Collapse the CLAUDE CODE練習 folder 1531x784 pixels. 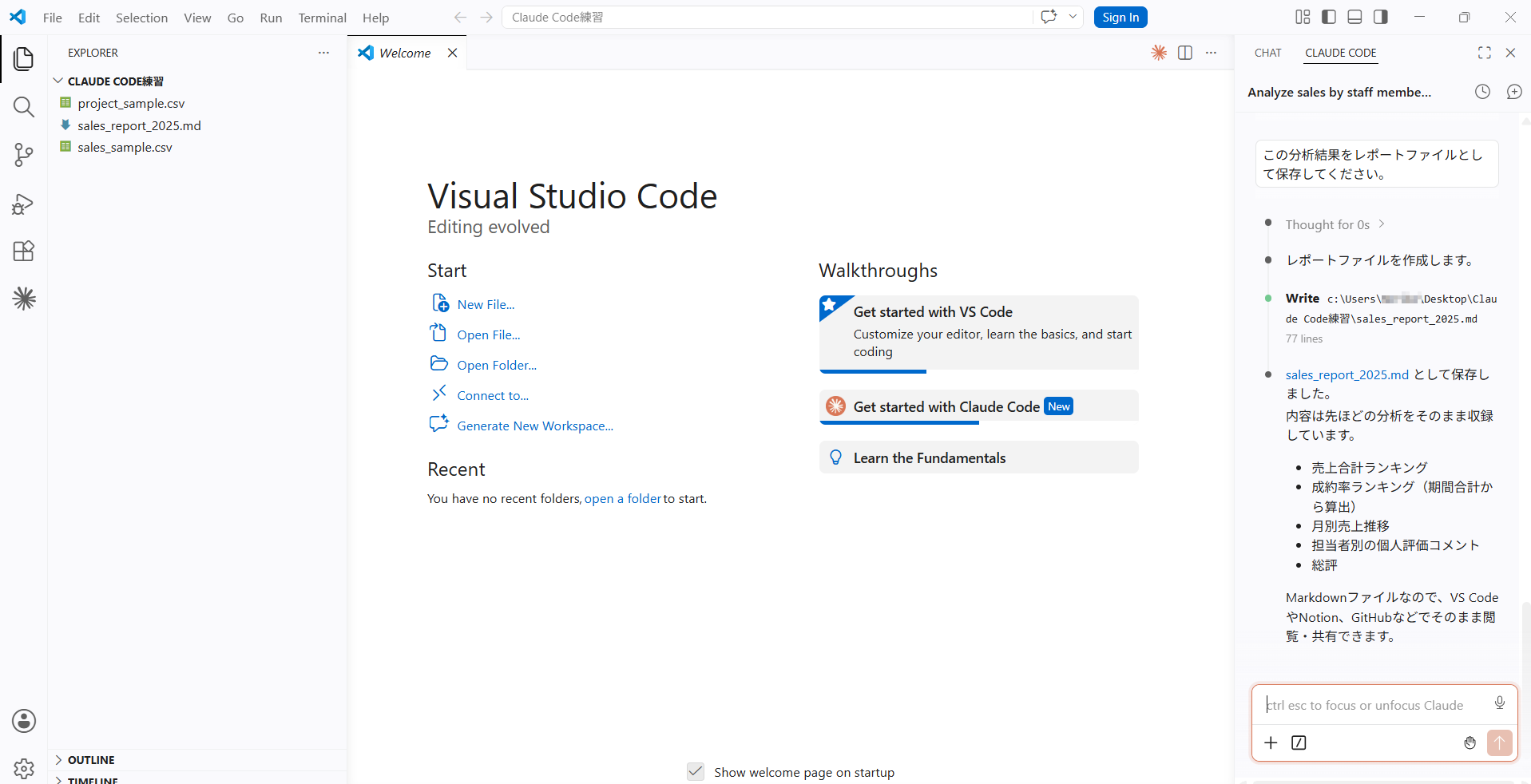pyautogui.click(x=58, y=81)
